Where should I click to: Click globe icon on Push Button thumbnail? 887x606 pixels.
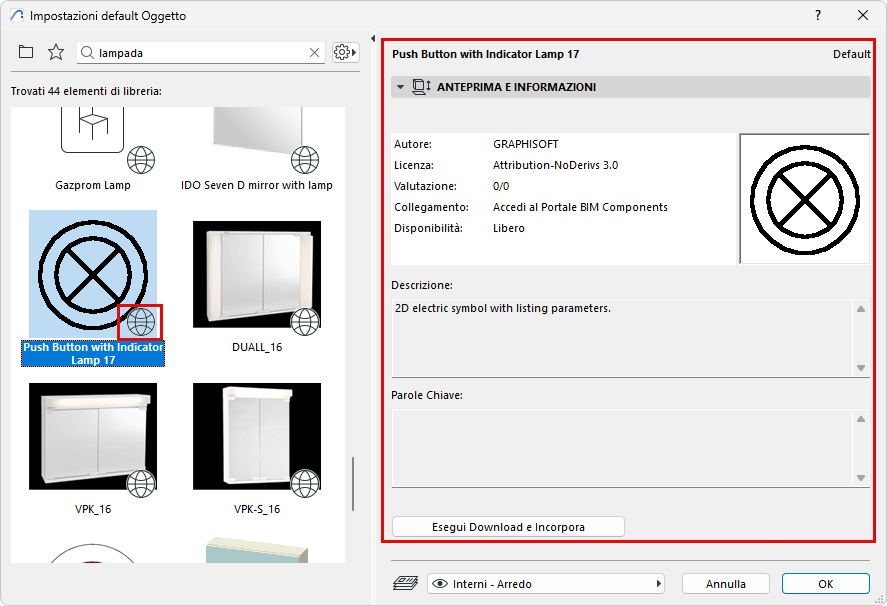pyautogui.click(x=140, y=322)
